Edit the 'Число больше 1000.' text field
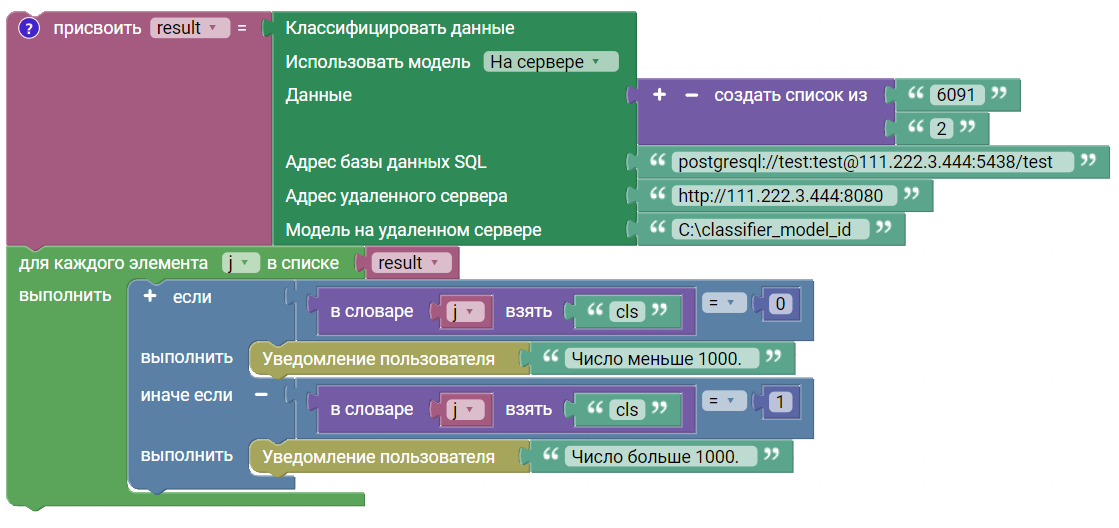This screenshot has height=528, width=1119. point(661,456)
